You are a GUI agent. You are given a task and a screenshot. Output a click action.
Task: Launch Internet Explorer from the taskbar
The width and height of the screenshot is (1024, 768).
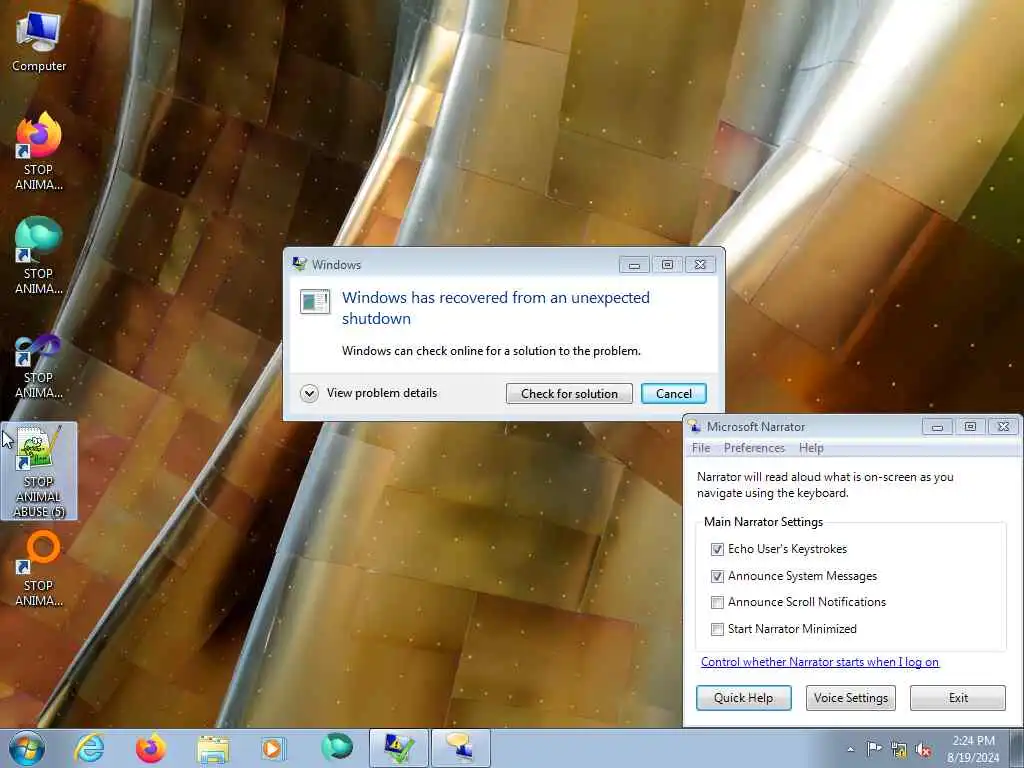[89, 748]
